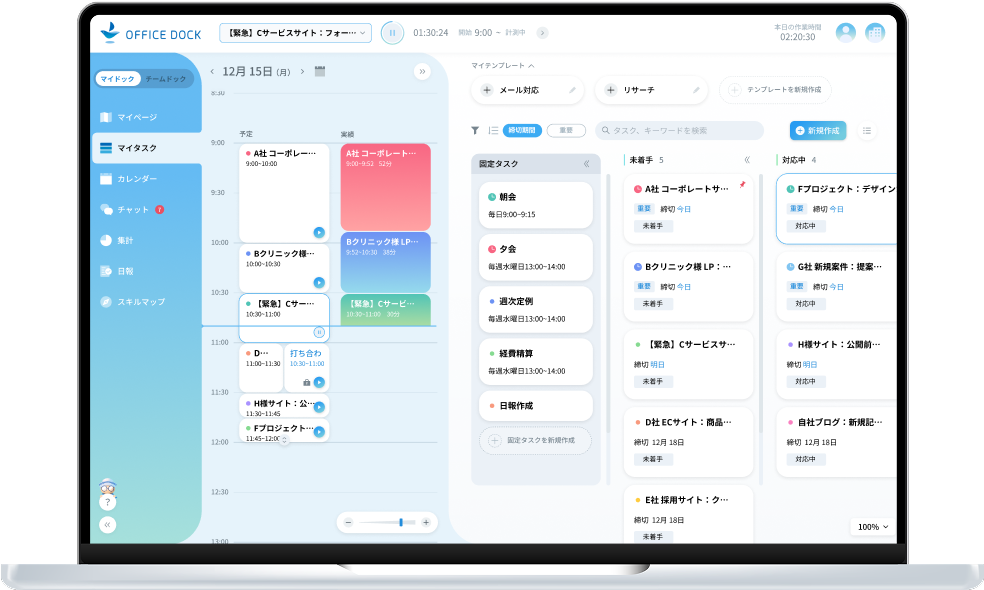Screen dimensions: 984x590
Task: Adjust the calendar zoom slider
Action: point(400,522)
